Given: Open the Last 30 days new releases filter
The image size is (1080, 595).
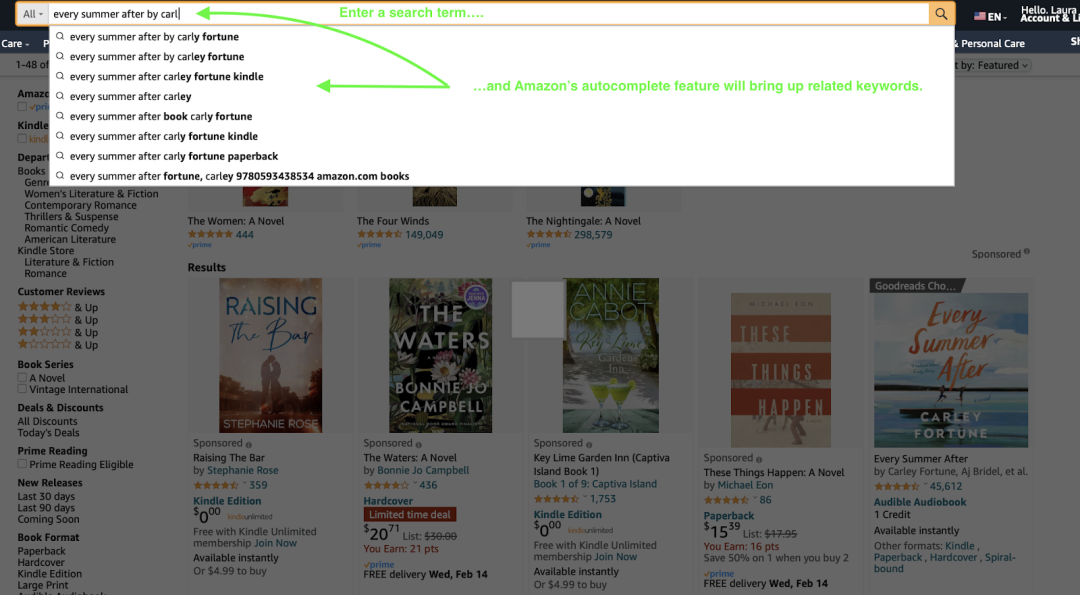Looking at the screenshot, I should 46,496.
